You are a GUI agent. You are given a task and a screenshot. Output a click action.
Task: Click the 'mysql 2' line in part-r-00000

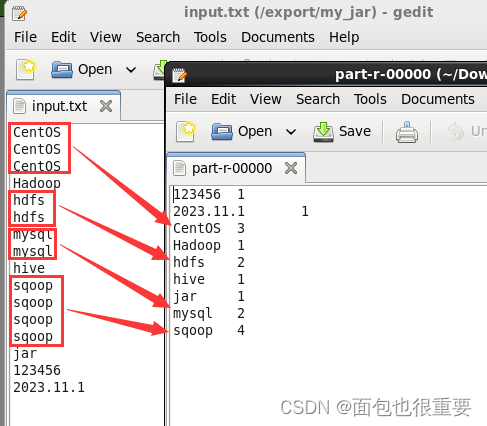click(x=209, y=313)
